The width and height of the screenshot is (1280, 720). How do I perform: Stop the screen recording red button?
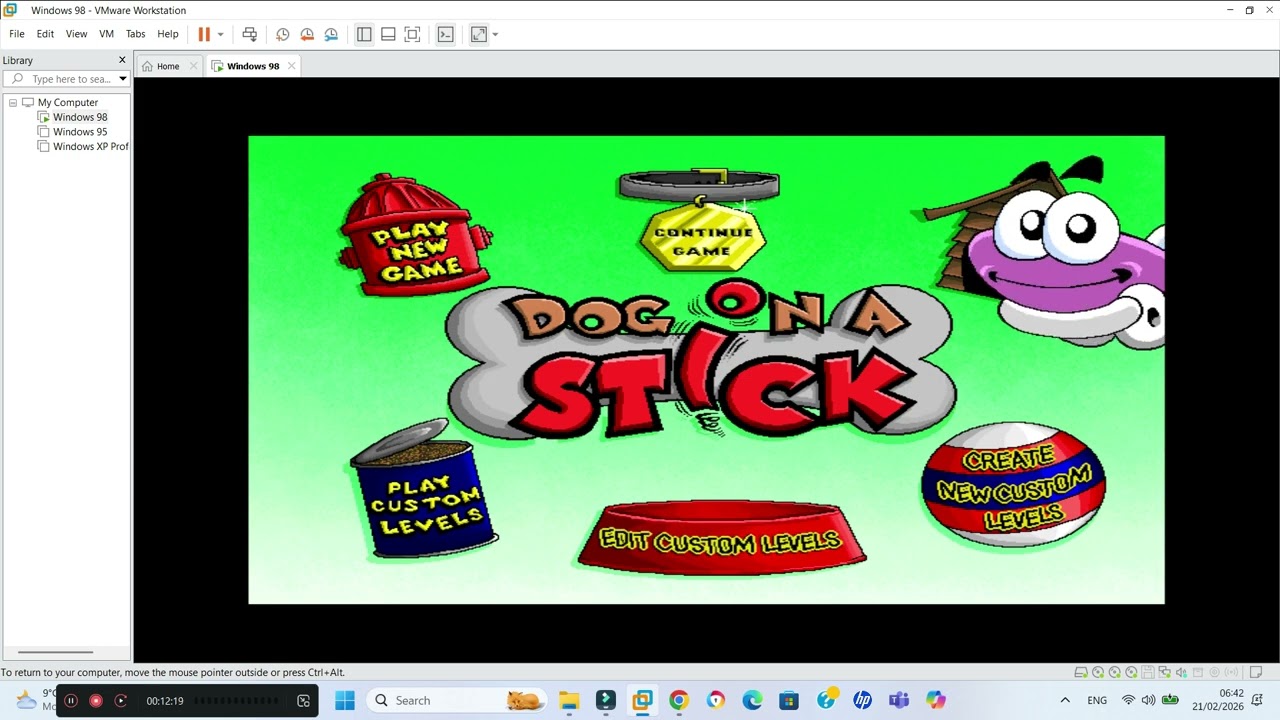[x=96, y=701]
